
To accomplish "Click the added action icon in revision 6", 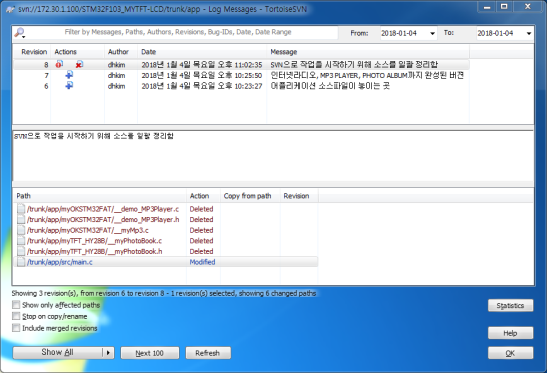I will [69, 85].
